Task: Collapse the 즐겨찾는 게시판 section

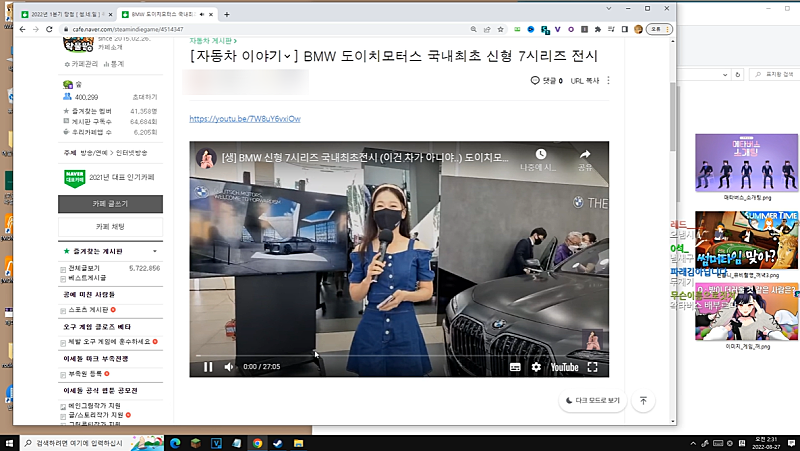Action: point(154,251)
